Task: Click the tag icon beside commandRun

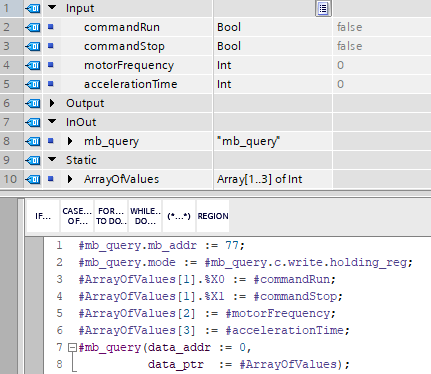Action: (x=33, y=27)
